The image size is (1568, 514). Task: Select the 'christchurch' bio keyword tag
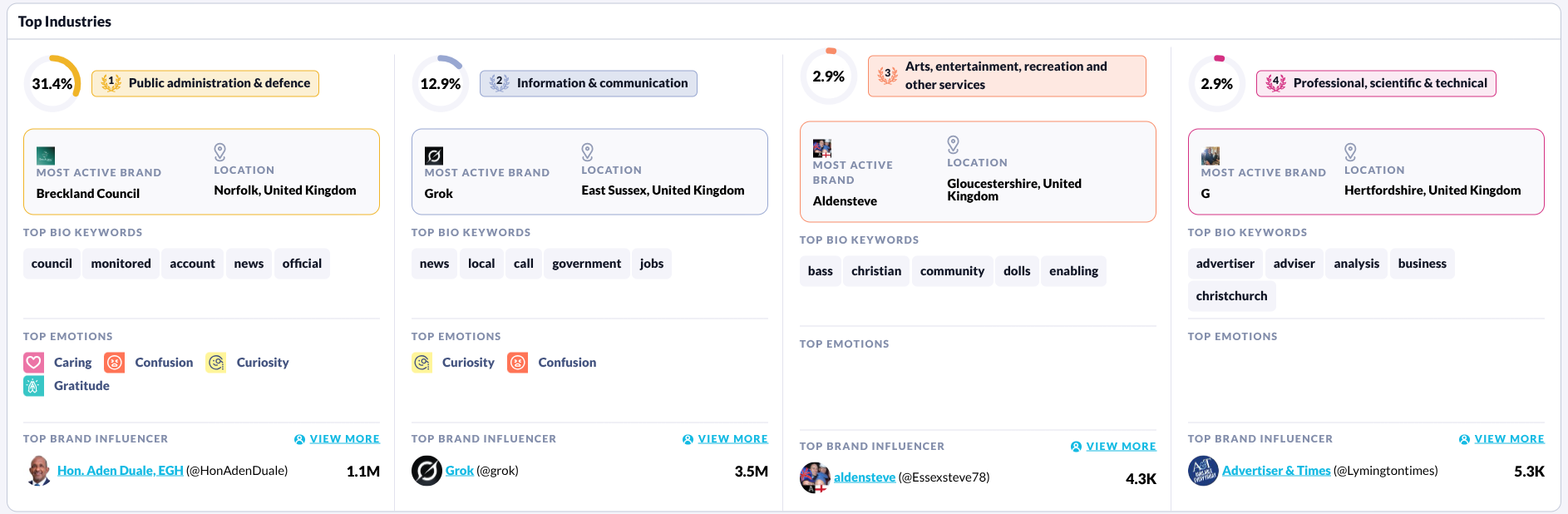point(1231,296)
